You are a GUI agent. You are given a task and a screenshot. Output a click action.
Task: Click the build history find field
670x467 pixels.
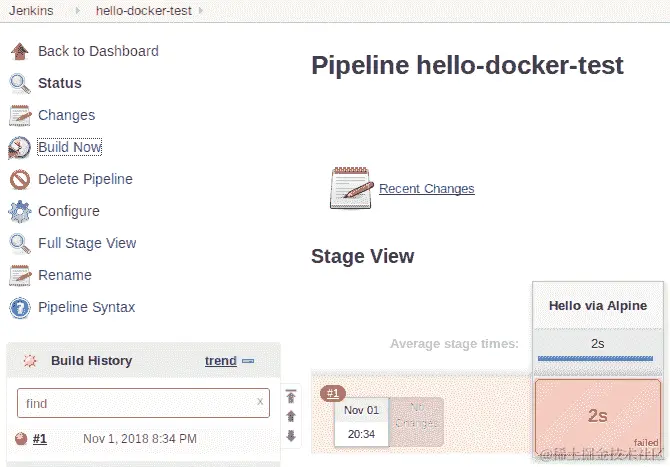click(x=135, y=403)
